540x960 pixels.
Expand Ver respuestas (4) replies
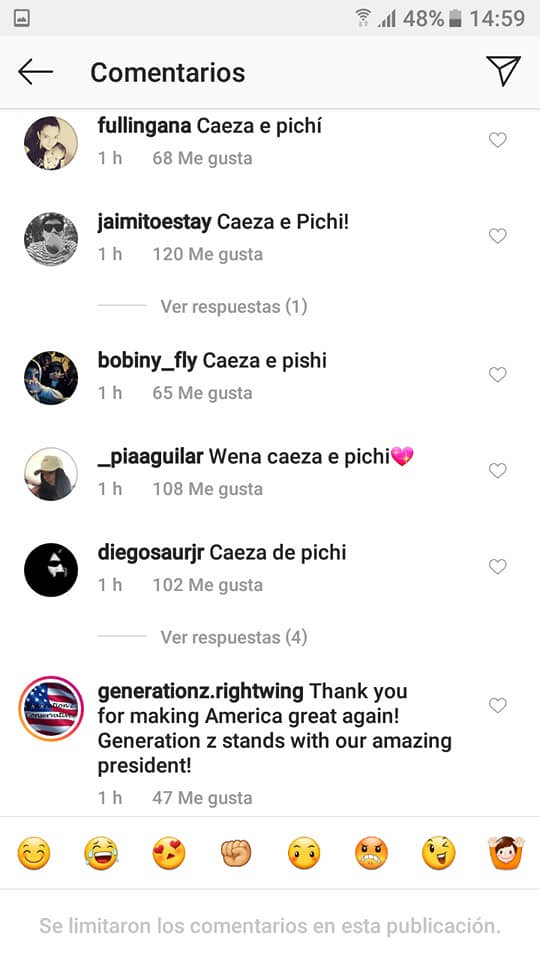(x=234, y=637)
